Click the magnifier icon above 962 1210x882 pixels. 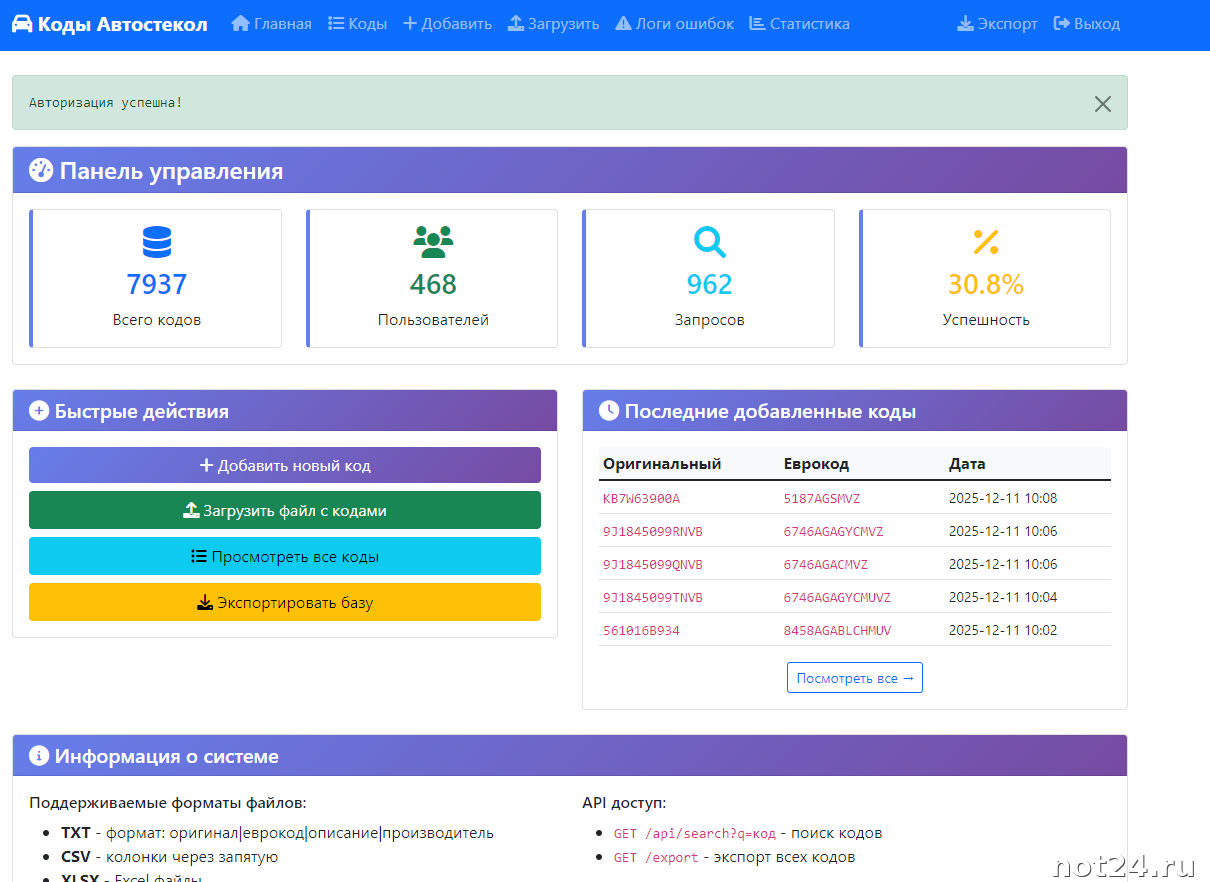tap(709, 242)
